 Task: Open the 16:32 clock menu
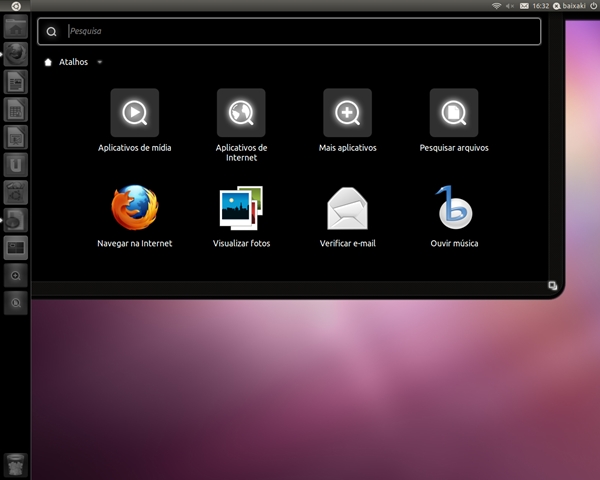point(541,6)
